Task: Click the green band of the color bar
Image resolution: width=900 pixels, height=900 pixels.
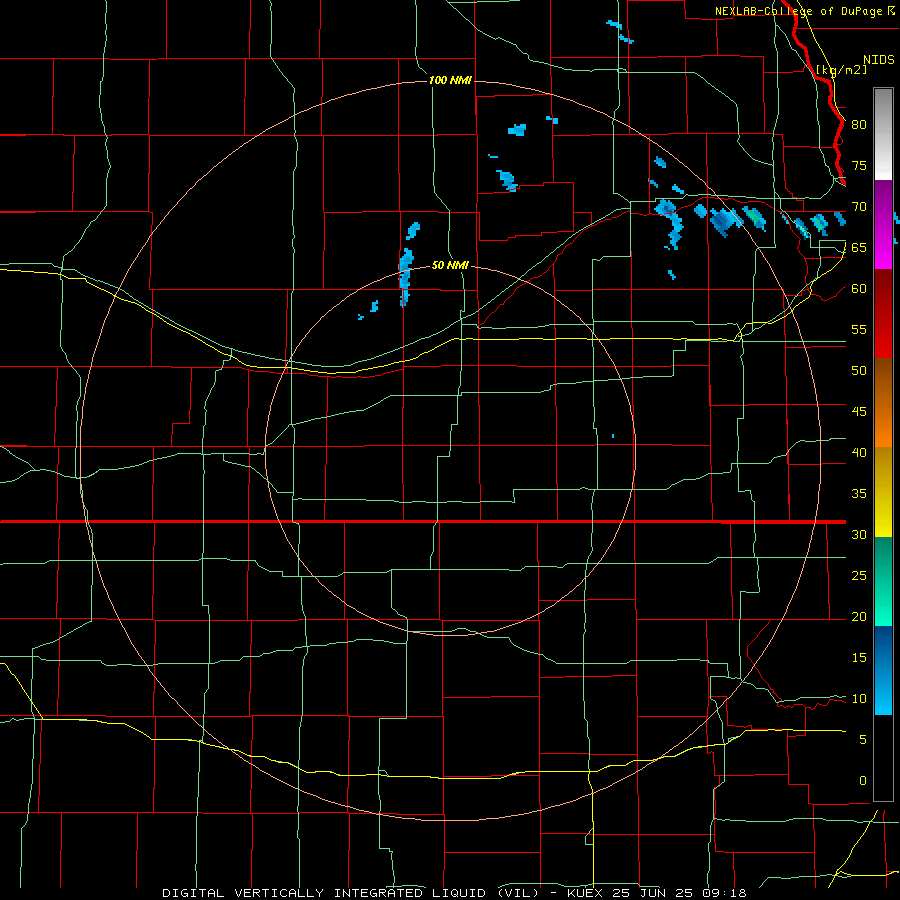Action: 883,581
